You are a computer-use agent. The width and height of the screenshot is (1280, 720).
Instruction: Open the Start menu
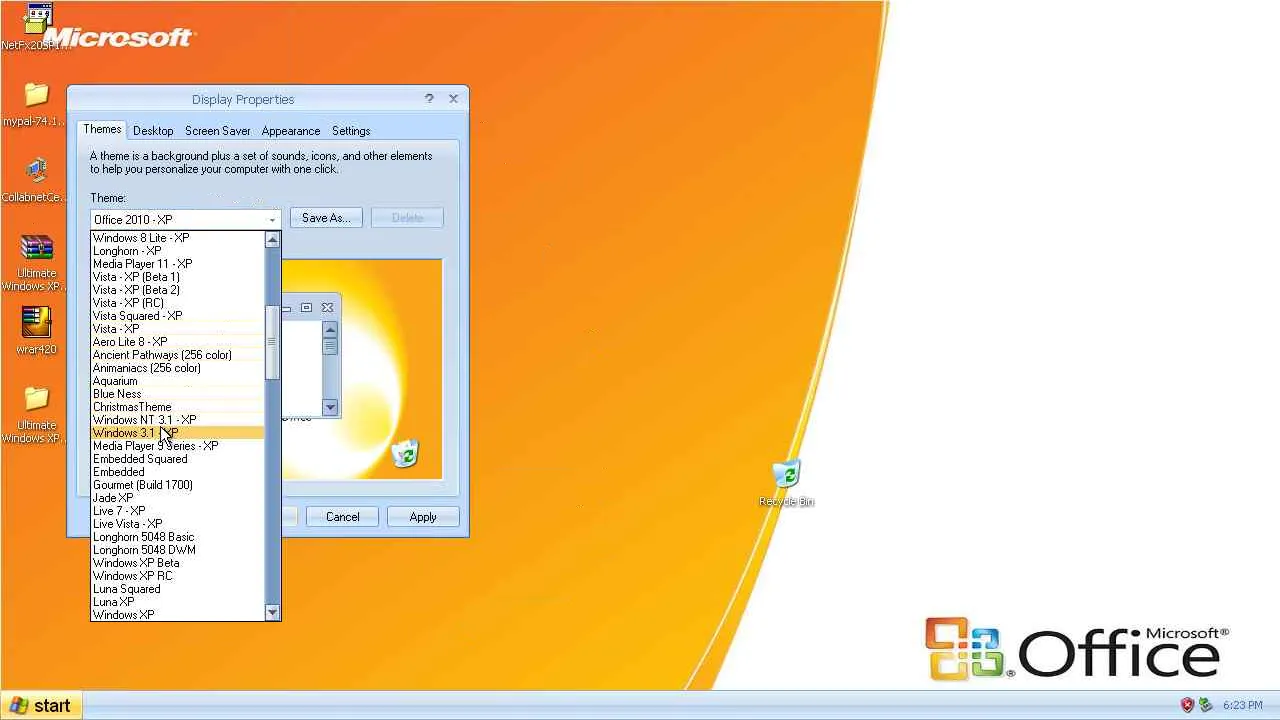point(41,705)
